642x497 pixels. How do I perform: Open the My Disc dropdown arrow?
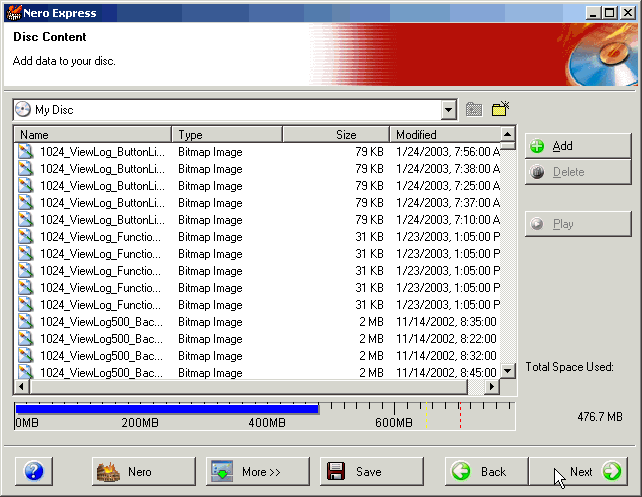(449, 110)
